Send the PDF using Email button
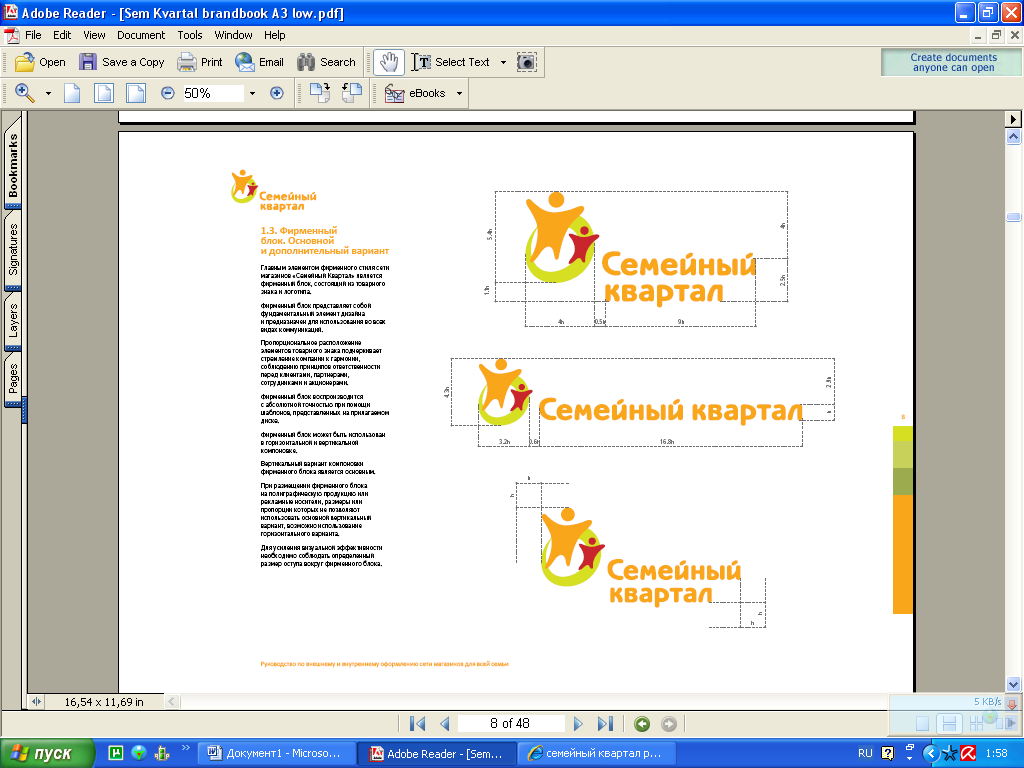This screenshot has width=1024, height=768. pyautogui.click(x=259, y=62)
